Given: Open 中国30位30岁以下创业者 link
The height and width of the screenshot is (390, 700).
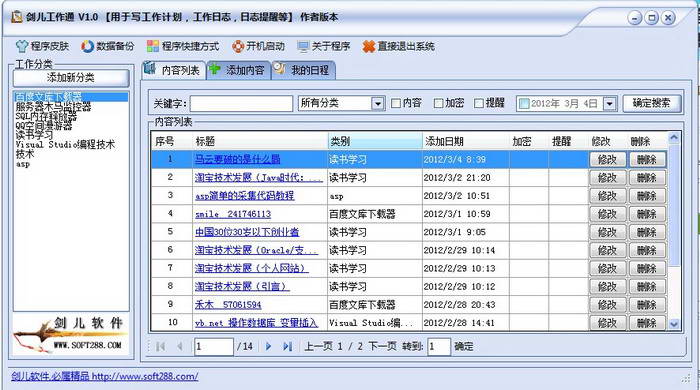Looking at the screenshot, I should 247,232.
